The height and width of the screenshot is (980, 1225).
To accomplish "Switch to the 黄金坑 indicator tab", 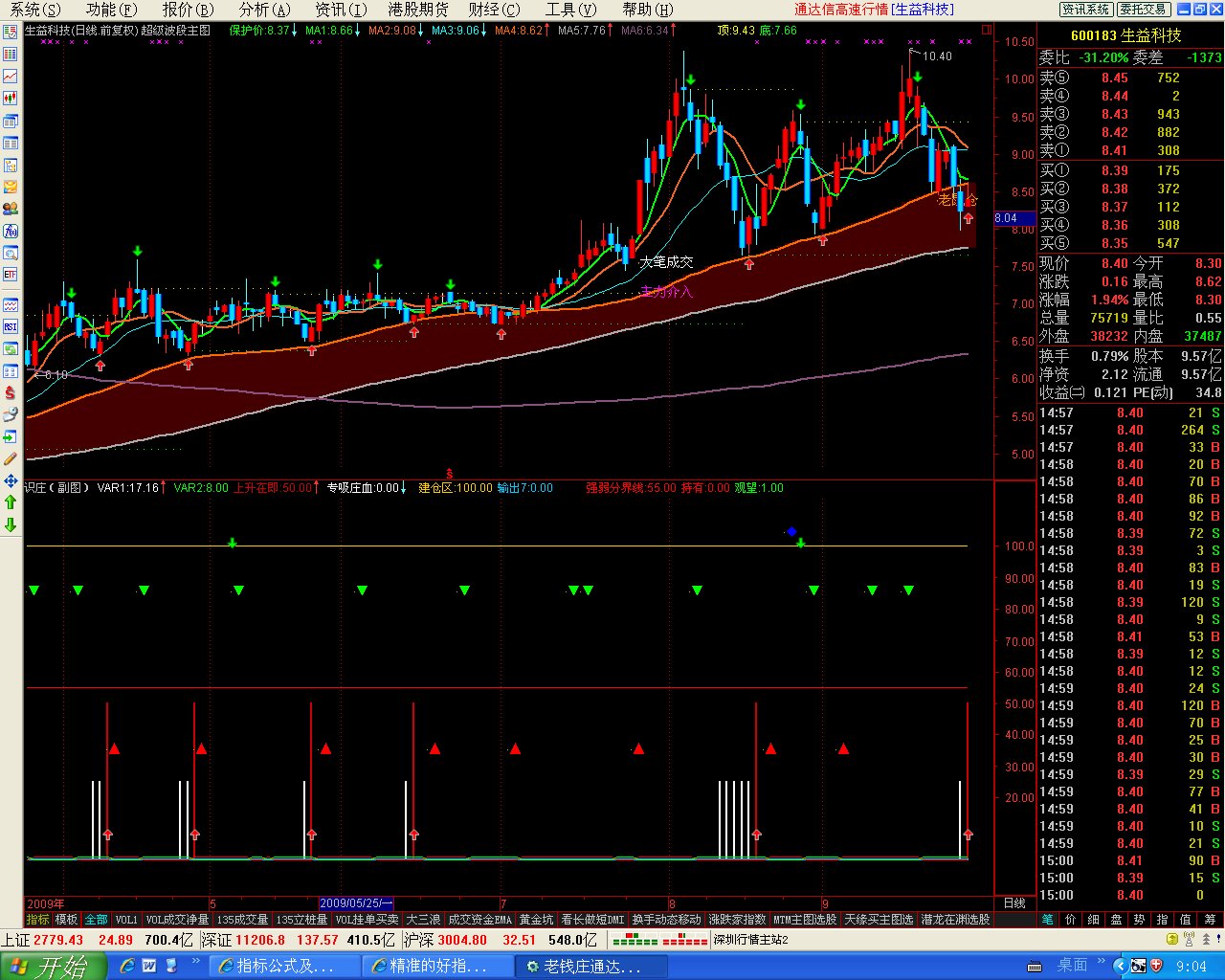I will pos(537,919).
